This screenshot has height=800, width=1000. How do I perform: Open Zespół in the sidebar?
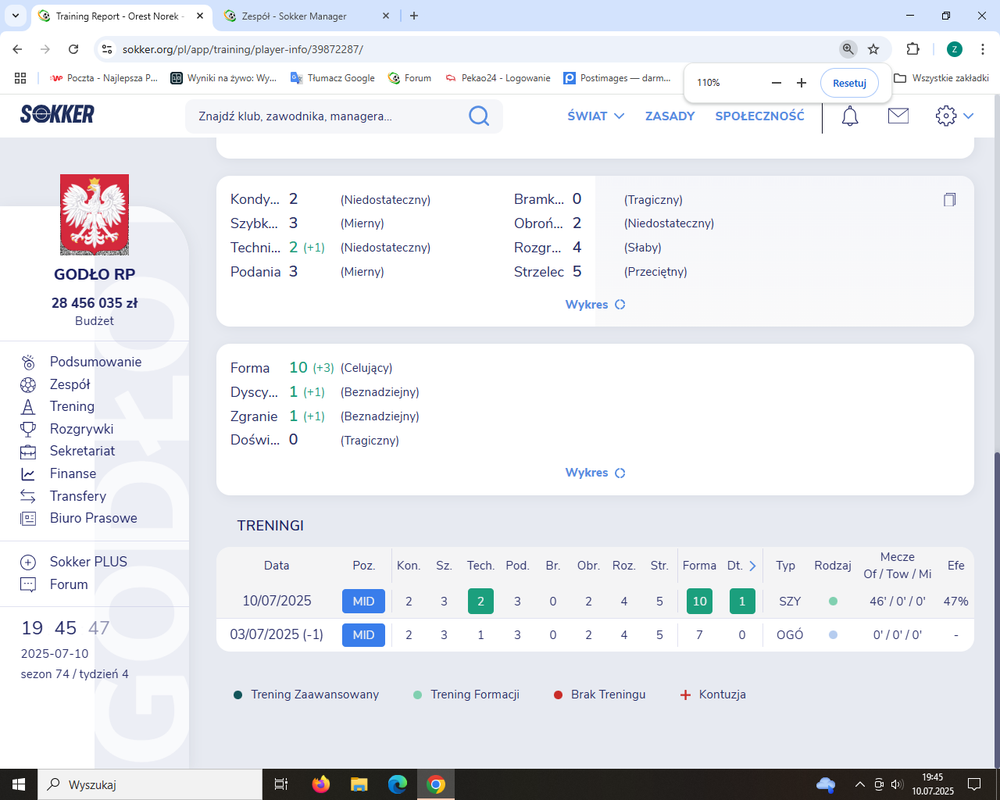click(x=70, y=384)
